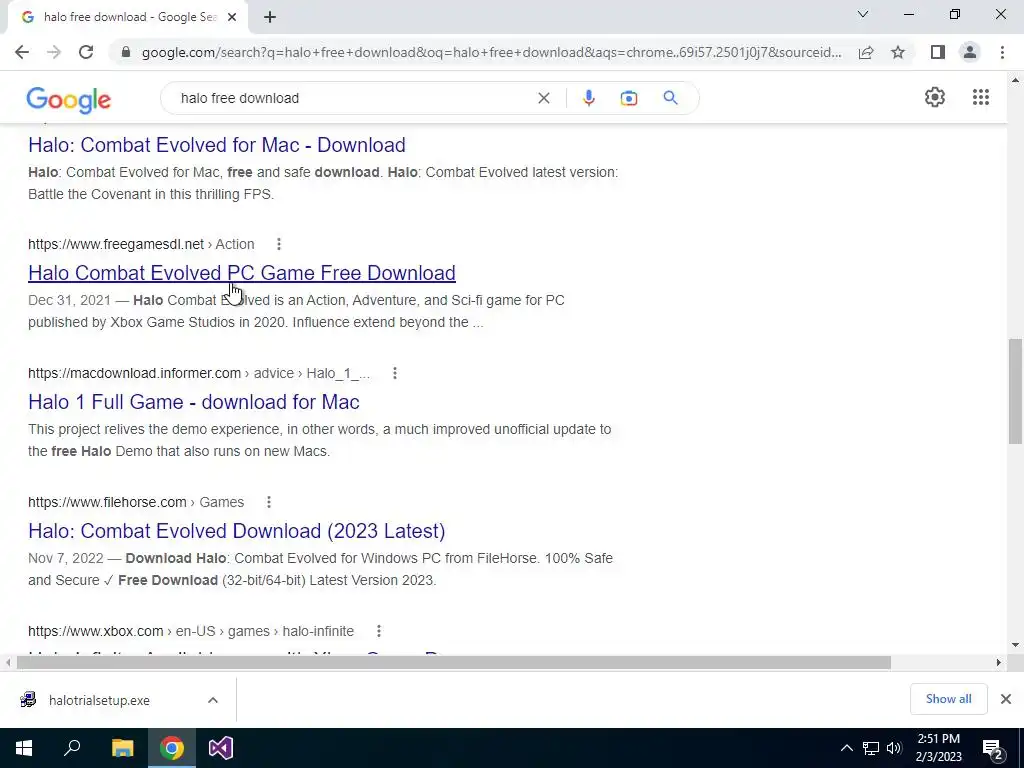Open notification center with 2 notifications
This screenshot has width=1024, height=768.
993,749
